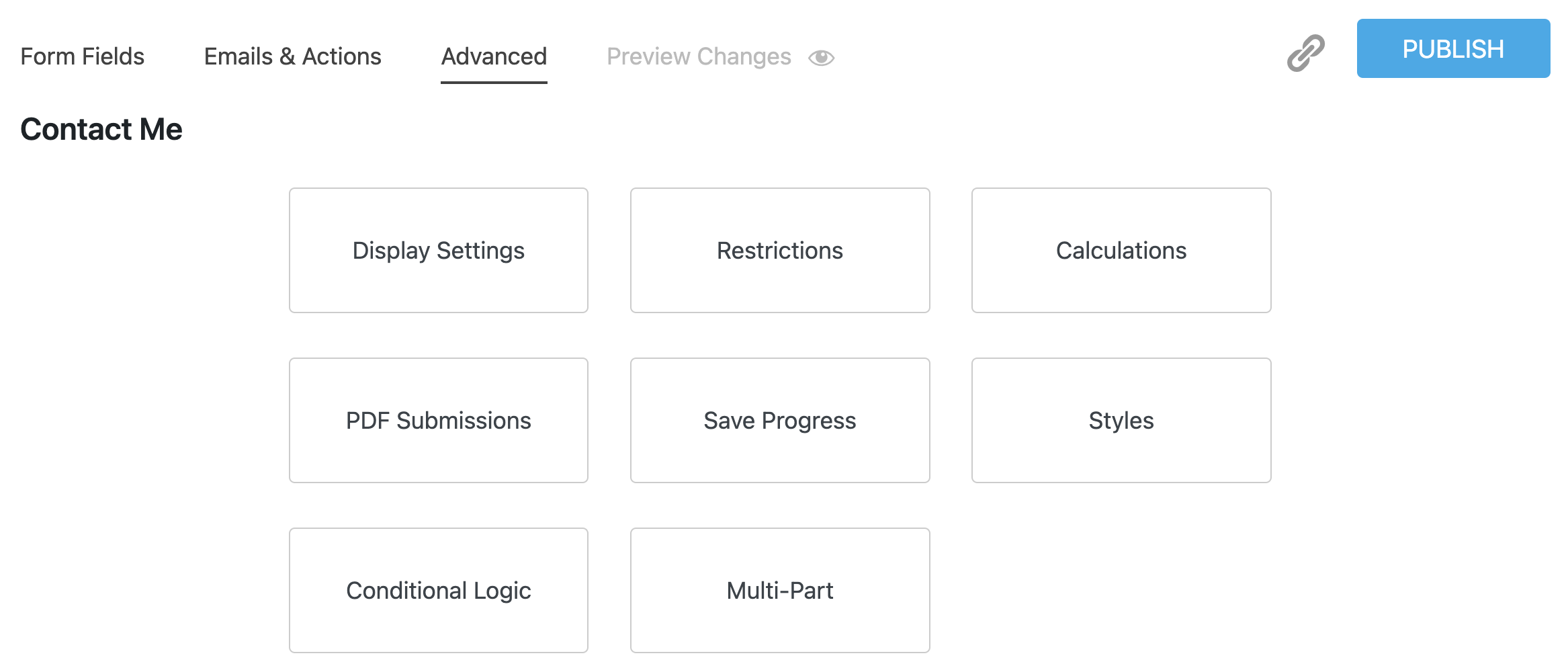The width and height of the screenshot is (1568, 668).
Task: Switch to the Emails & Actions tab
Action: click(293, 56)
